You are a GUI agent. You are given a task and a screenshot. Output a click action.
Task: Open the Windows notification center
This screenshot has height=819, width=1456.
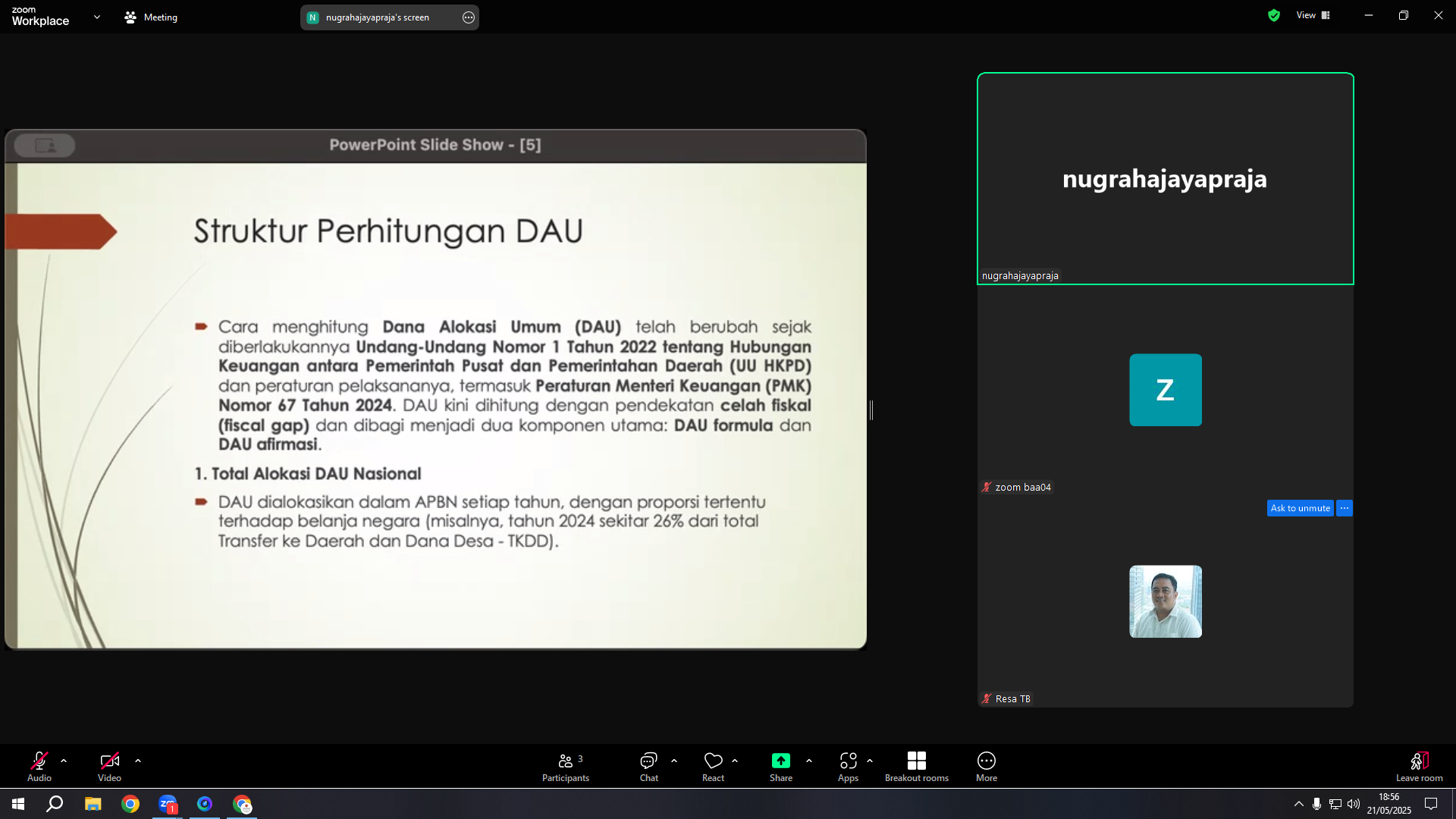[x=1431, y=804]
